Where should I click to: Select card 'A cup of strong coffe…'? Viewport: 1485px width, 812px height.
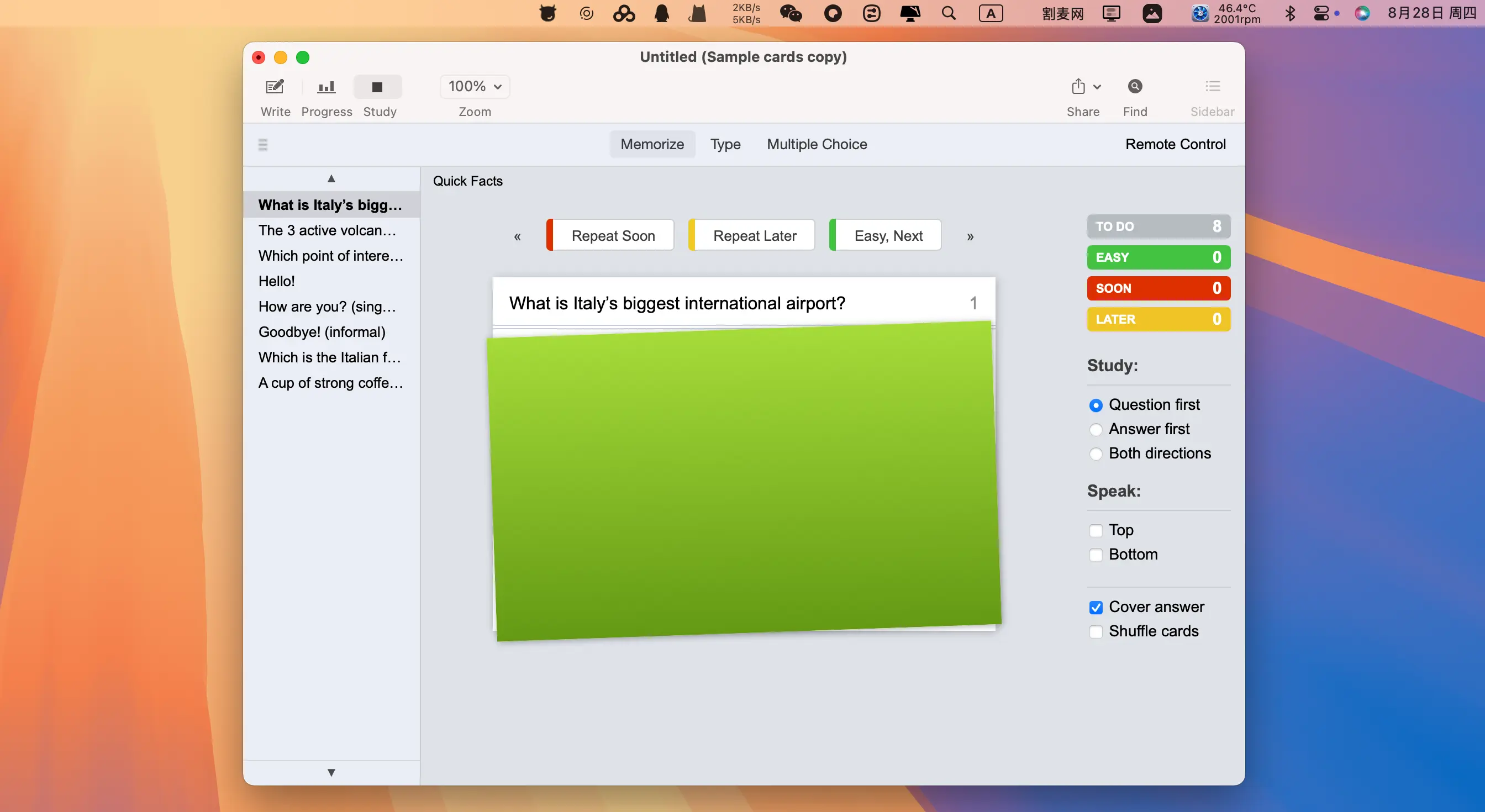point(331,383)
